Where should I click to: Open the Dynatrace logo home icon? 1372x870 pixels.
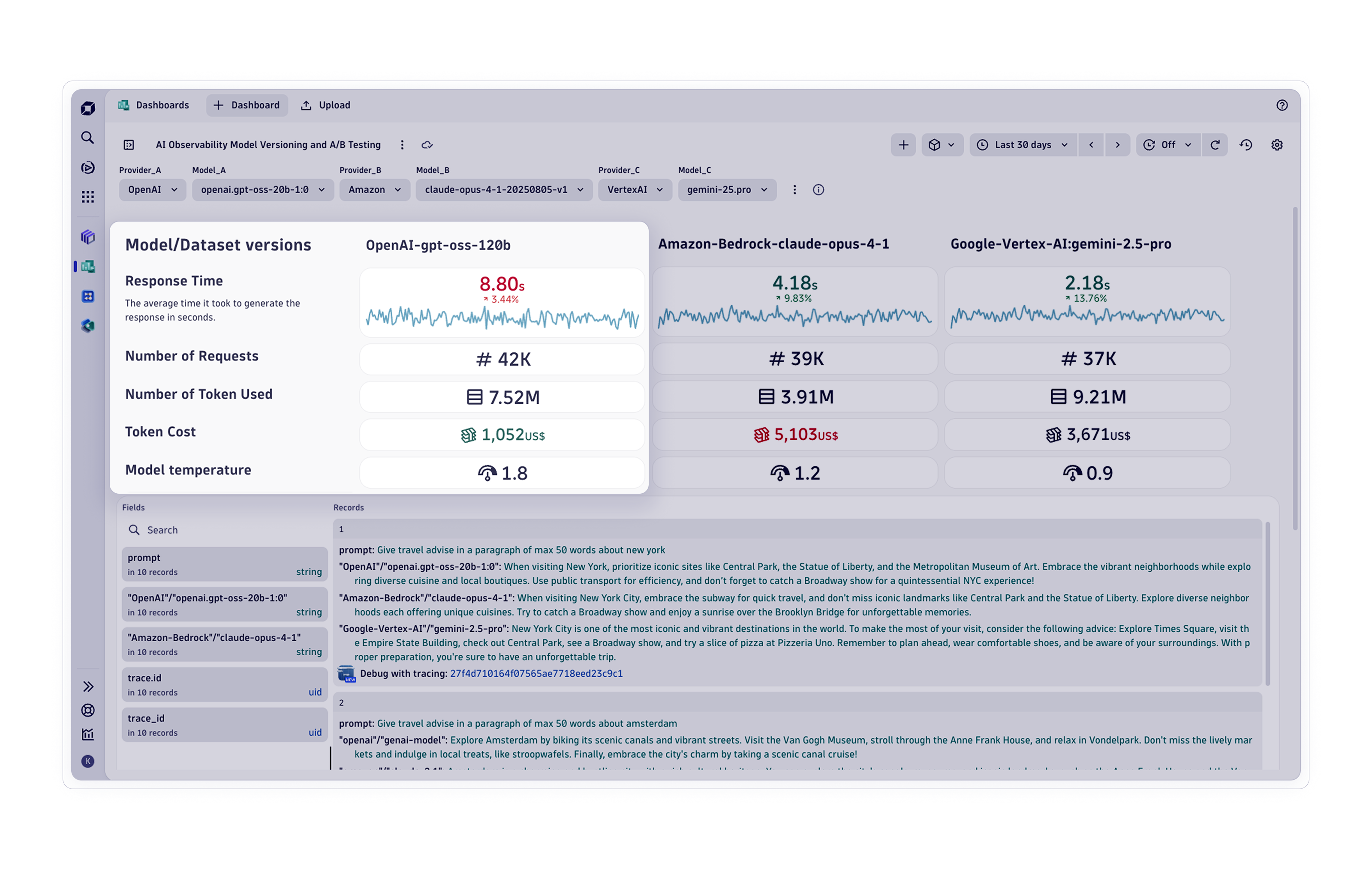coord(88,108)
